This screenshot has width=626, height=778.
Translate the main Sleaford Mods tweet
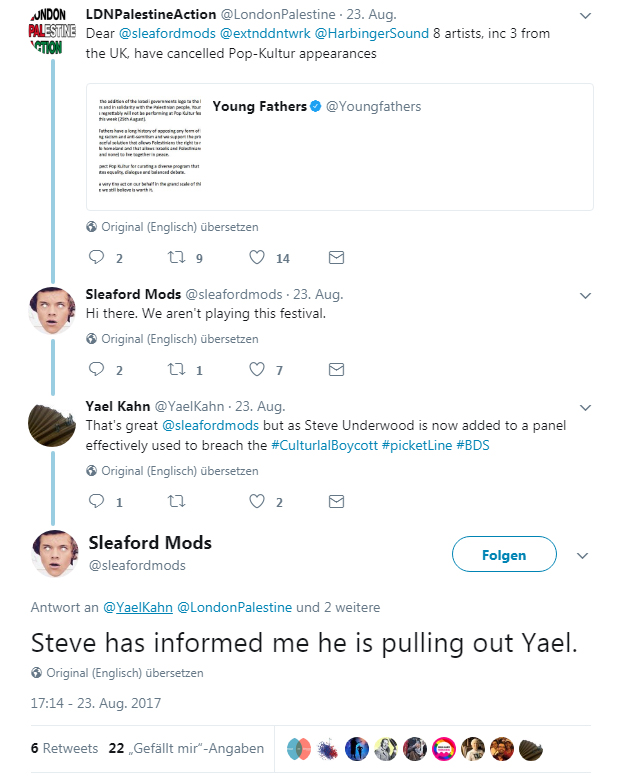pos(124,672)
